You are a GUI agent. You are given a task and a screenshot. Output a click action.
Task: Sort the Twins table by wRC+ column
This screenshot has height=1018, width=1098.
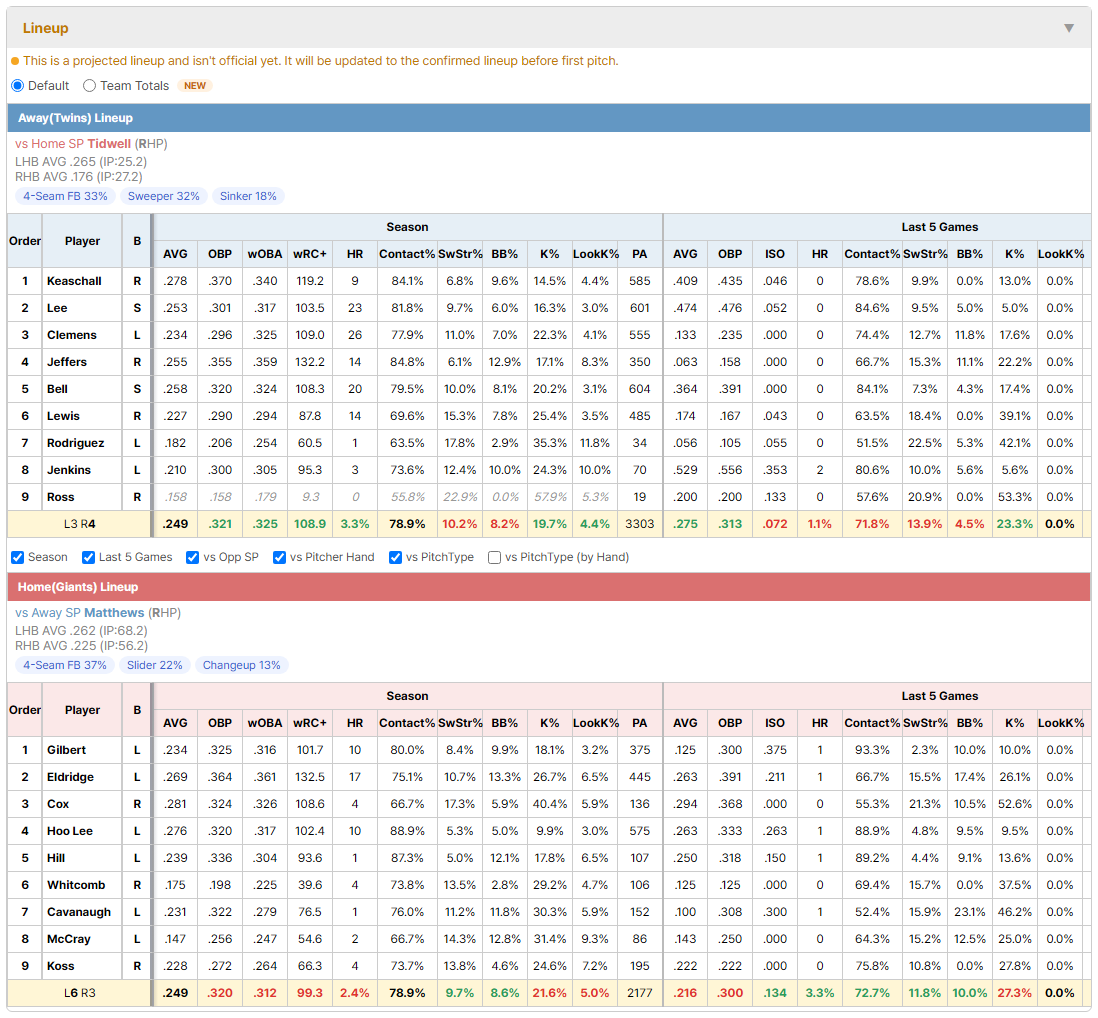coord(310,254)
